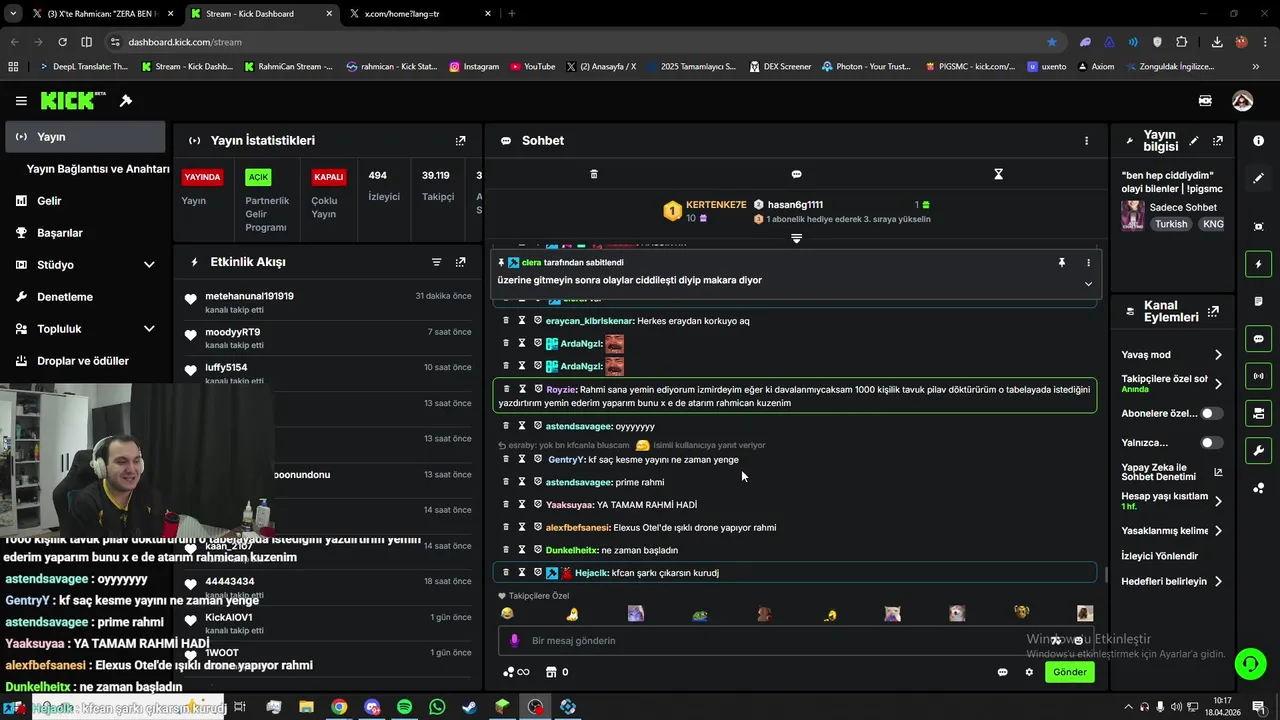This screenshot has width=1280, height=720.
Task: Click the Kick logo
Action: point(72,101)
